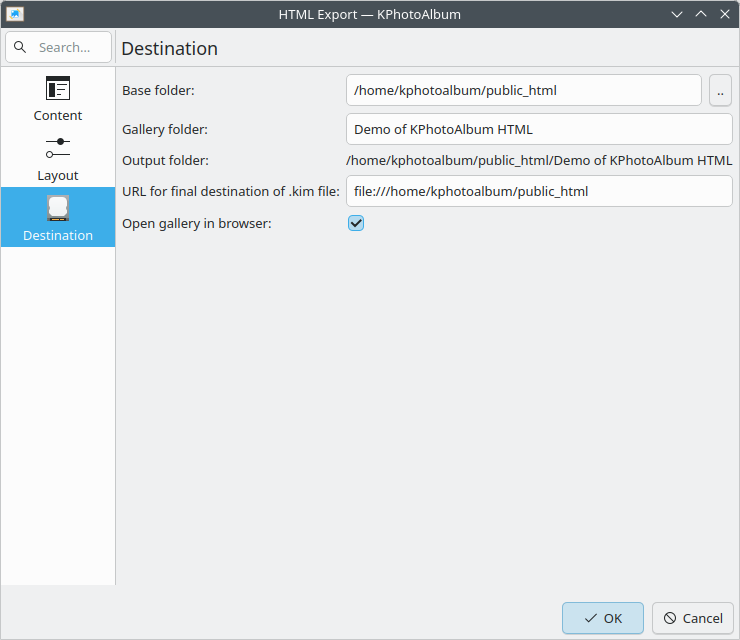
Task: Select the Destination drive icon
Action: point(58,208)
